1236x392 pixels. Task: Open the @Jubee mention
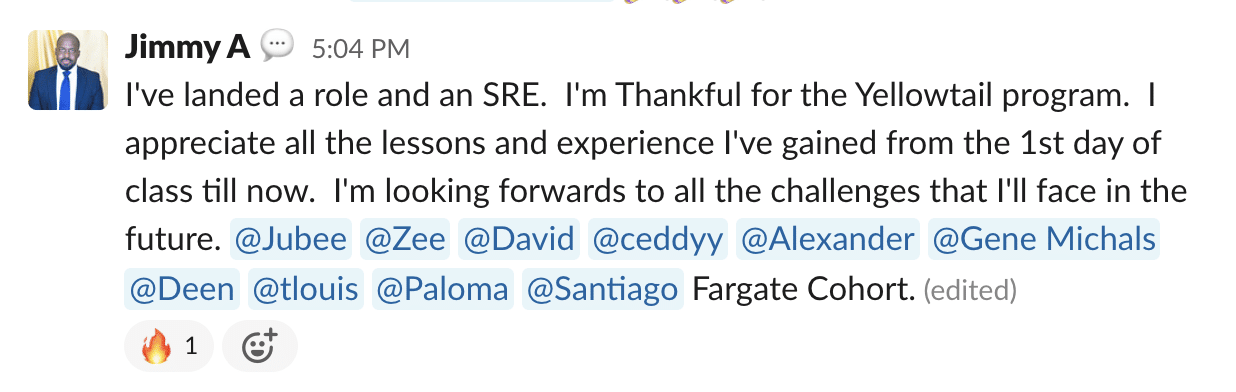point(291,240)
